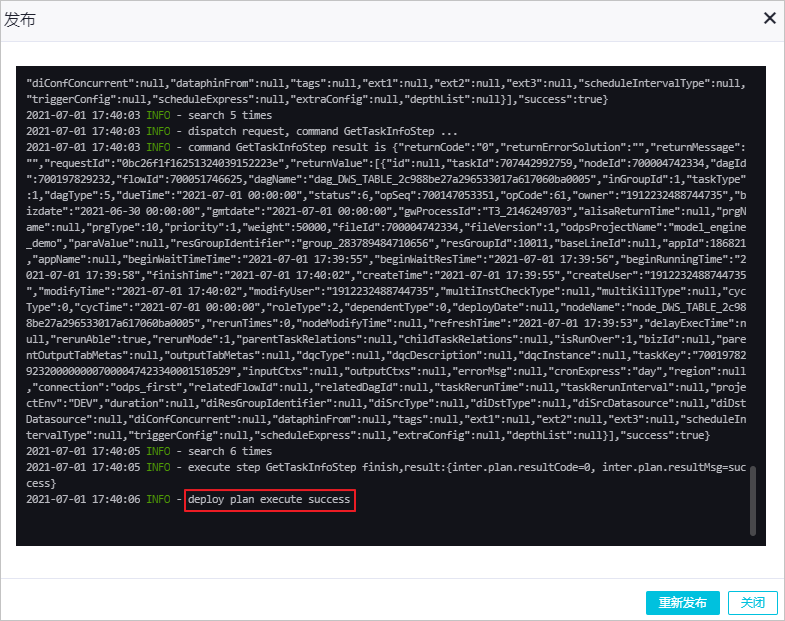Click the 'search 5 times' log line

[x=149, y=115]
